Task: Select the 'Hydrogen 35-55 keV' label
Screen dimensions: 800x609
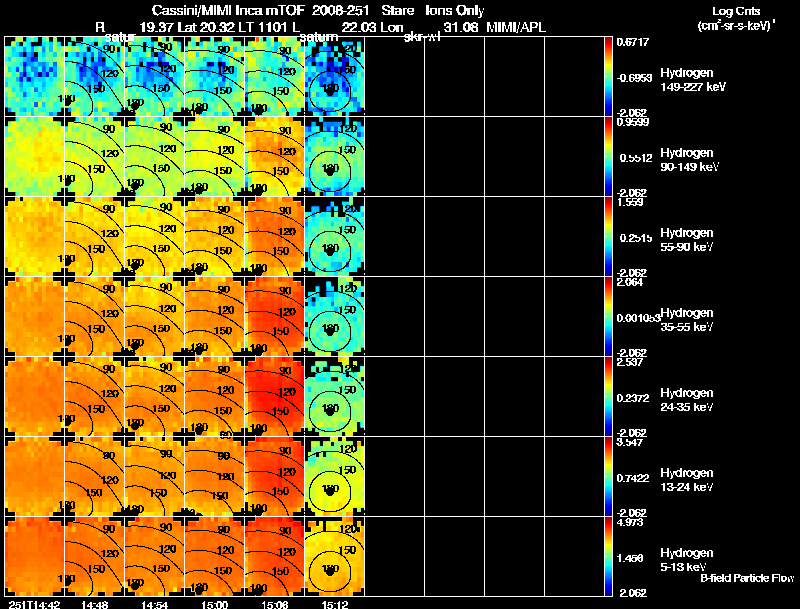Action: point(687,320)
